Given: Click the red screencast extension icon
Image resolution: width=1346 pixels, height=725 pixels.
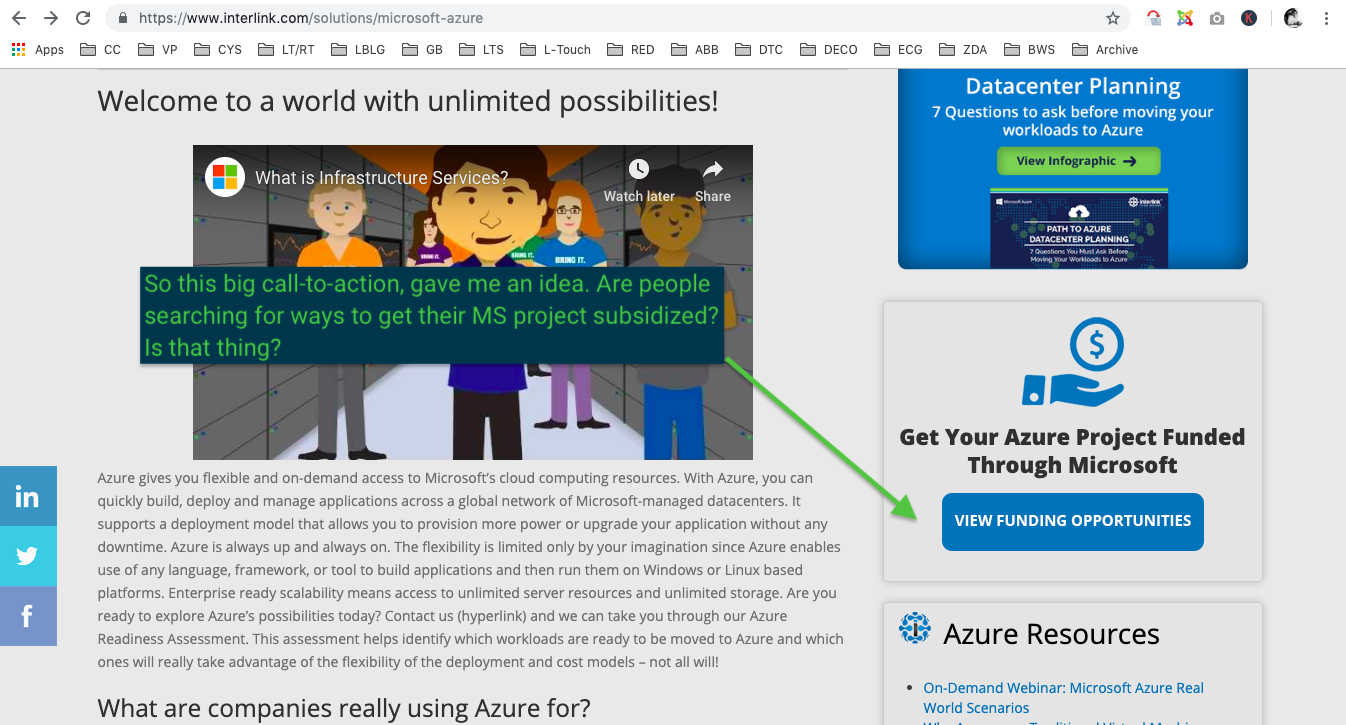Looking at the screenshot, I should pos(1154,18).
